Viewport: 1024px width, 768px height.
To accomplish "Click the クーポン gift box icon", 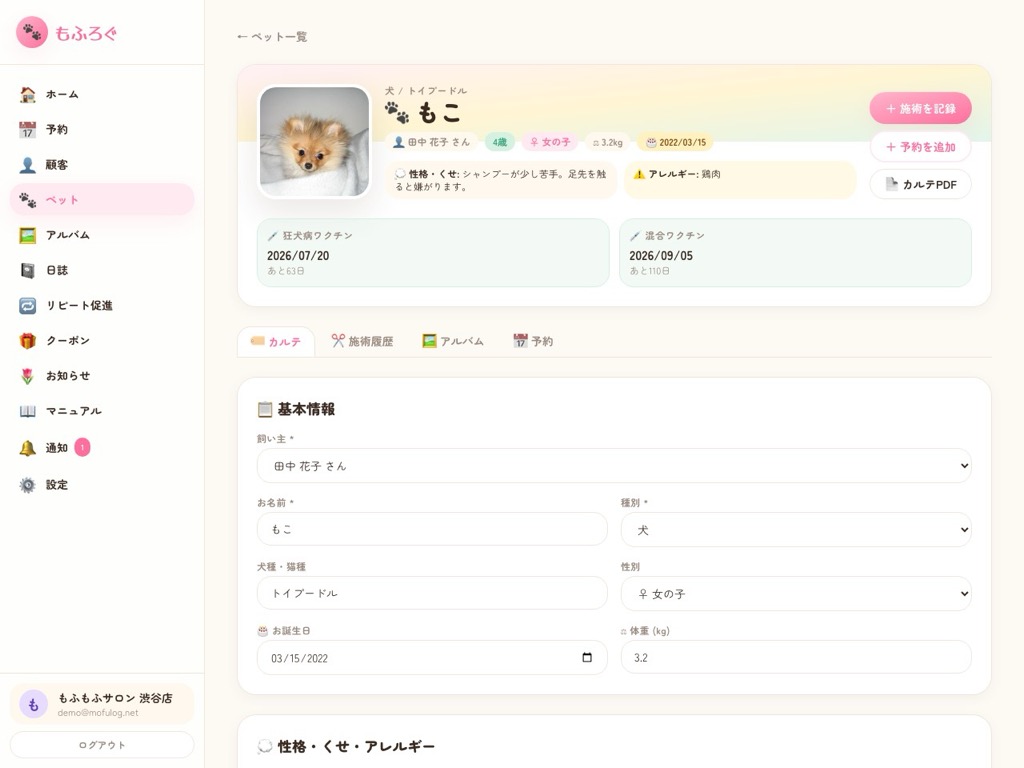I will click(x=27, y=341).
